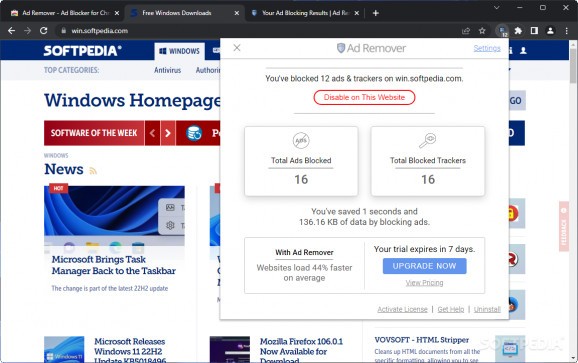This screenshot has height=363, width=578.
Task: Click Websites load 44% faster text
Action: tap(304, 273)
